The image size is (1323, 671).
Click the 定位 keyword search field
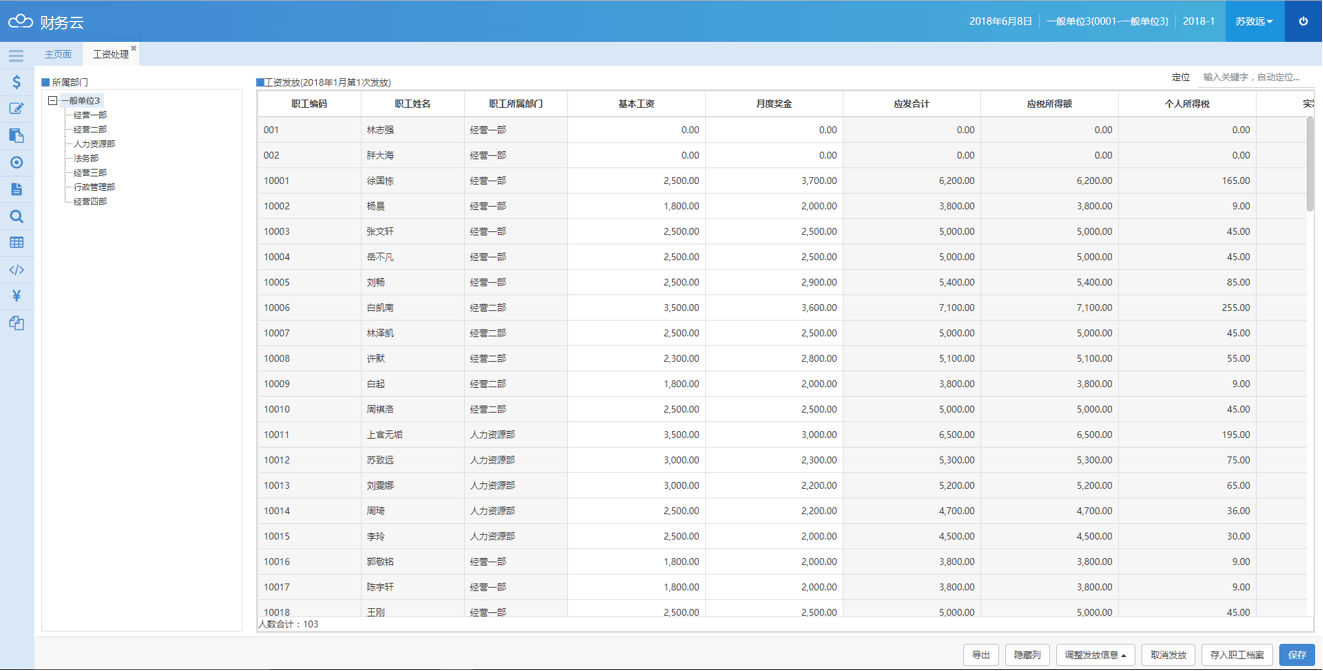(1256, 77)
